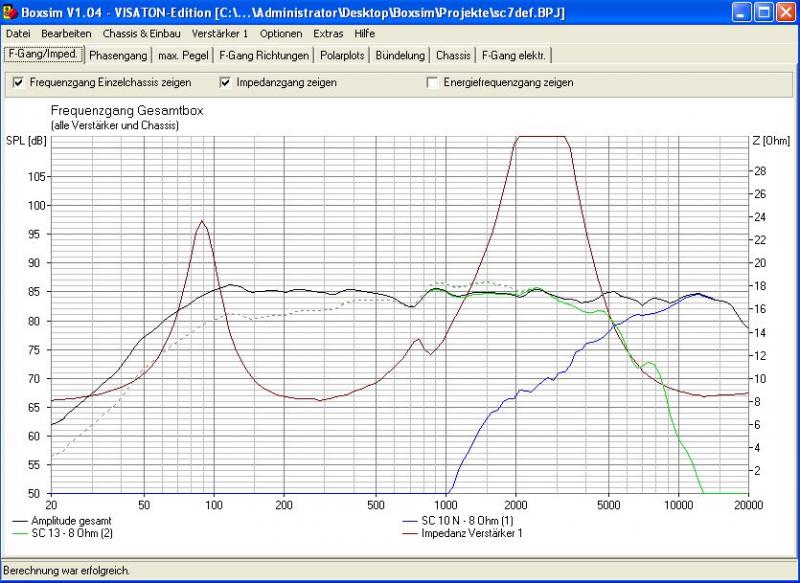Image resolution: width=800 pixels, height=583 pixels.
Task: Expand the Optionen menu
Action: pyautogui.click(x=280, y=33)
